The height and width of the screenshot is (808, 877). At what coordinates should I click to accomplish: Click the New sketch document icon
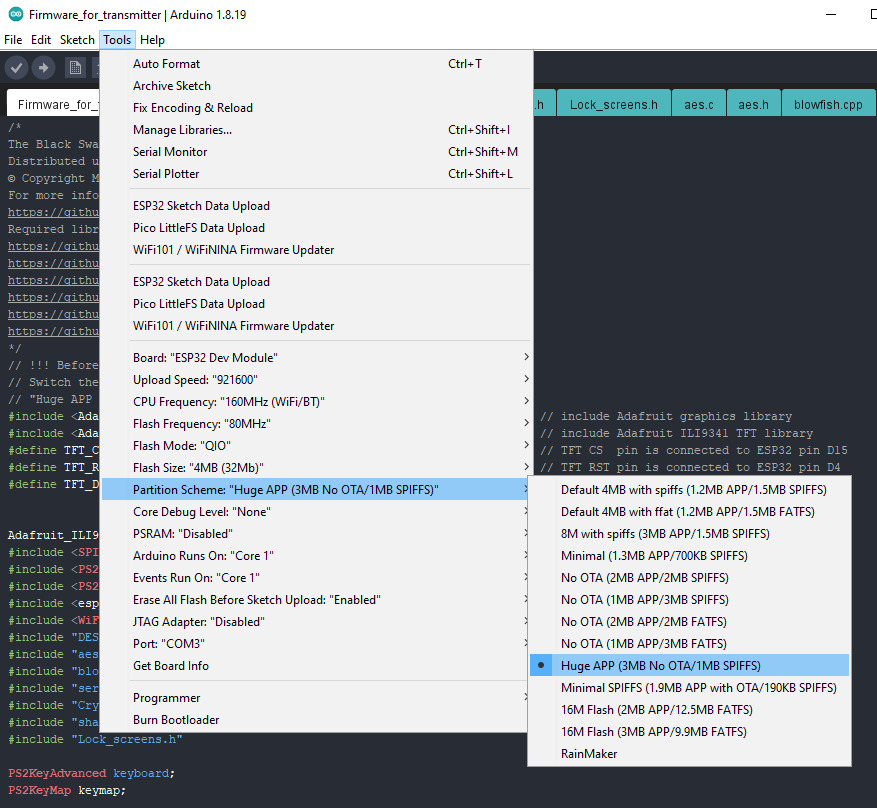(x=75, y=68)
